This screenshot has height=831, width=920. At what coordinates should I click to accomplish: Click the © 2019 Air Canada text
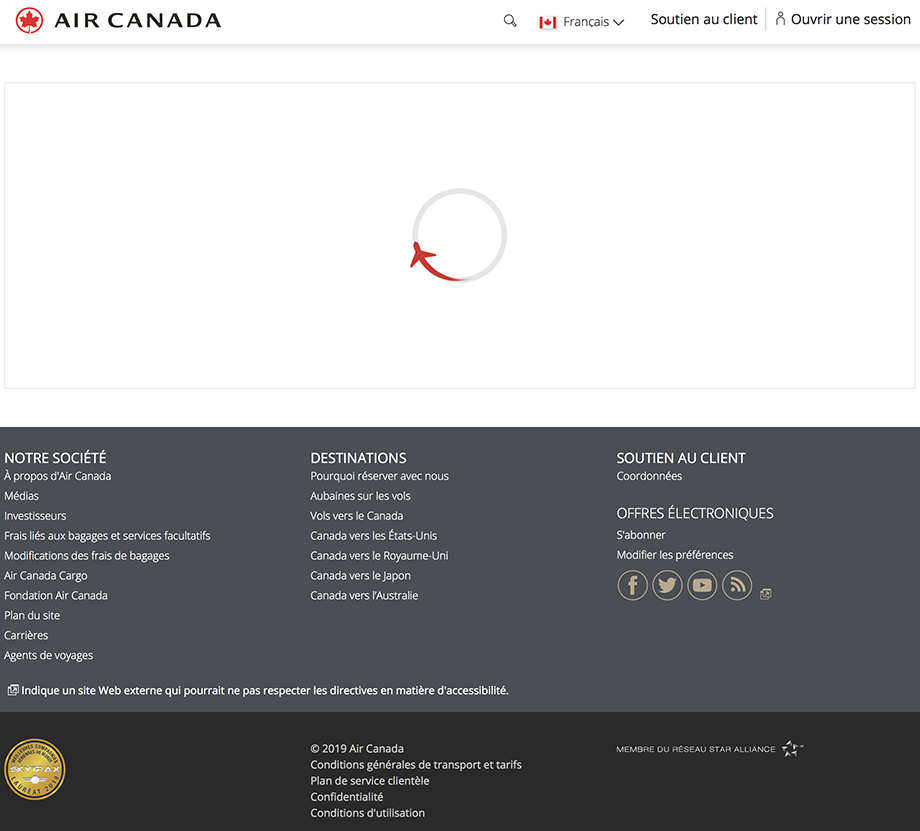tap(357, 749)
